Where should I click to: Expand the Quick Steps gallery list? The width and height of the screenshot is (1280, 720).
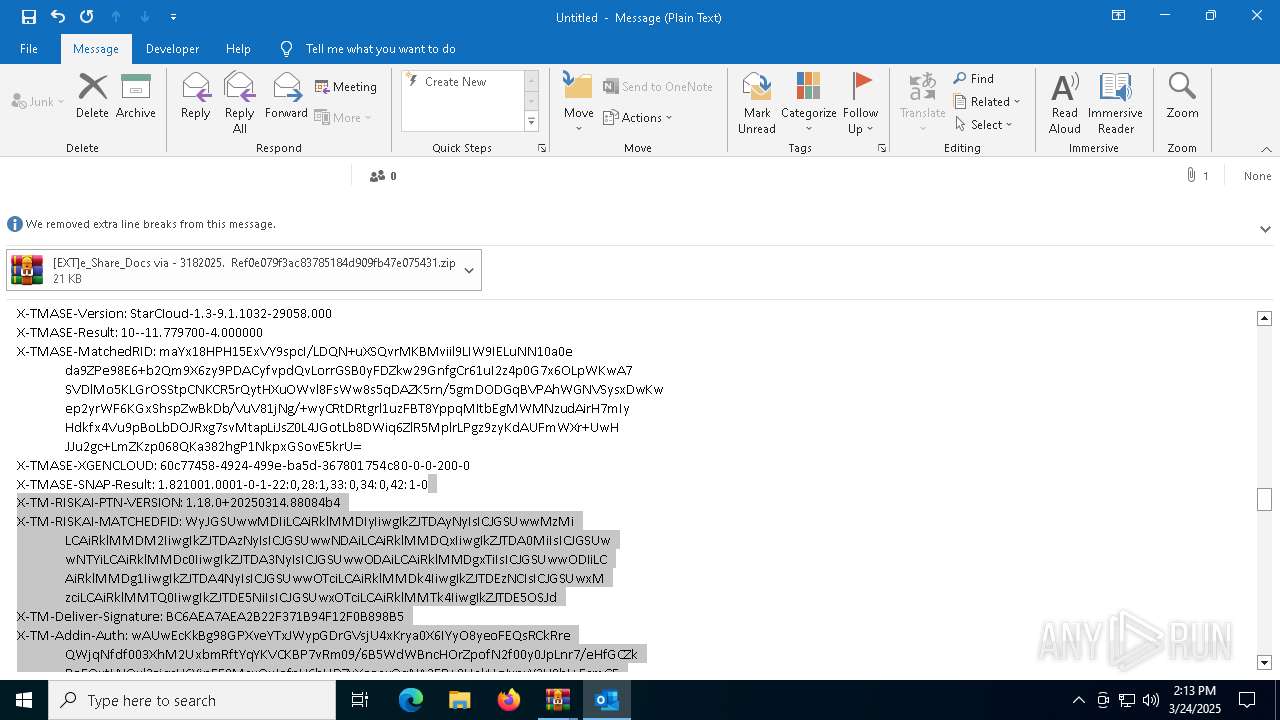[531, 121]
